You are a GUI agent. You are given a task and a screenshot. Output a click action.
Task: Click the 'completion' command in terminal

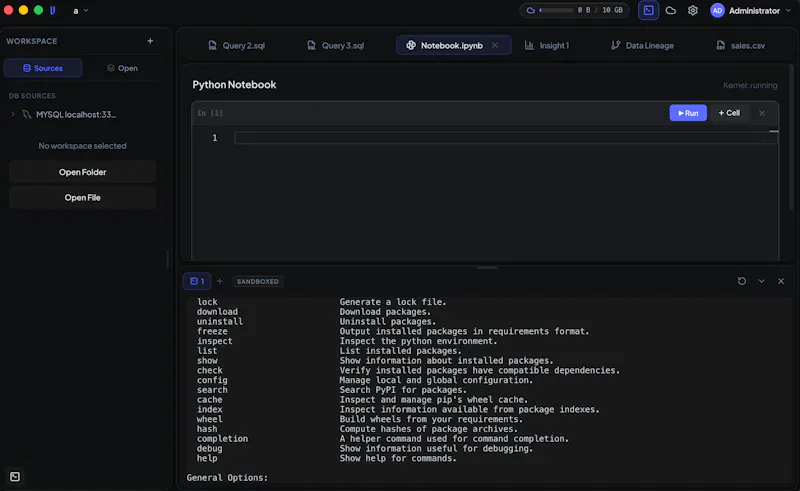click(x=222, y=439)
